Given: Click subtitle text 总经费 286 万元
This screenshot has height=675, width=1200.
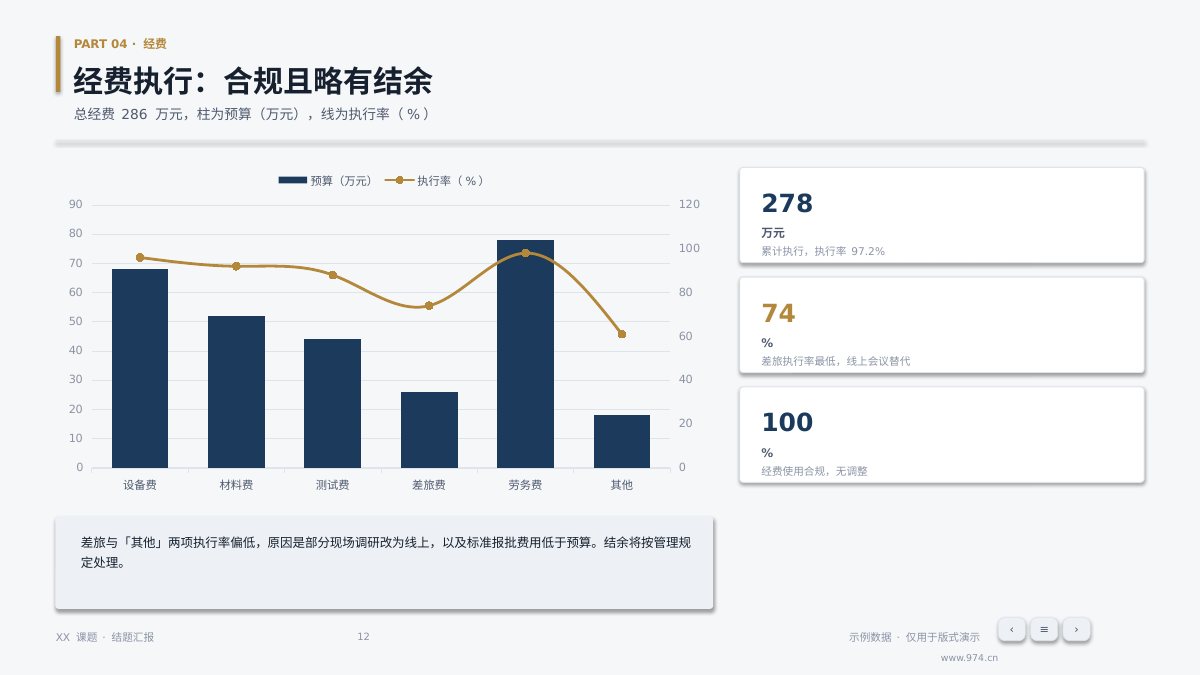Looking at the screenshot, I should click(128, 114).
